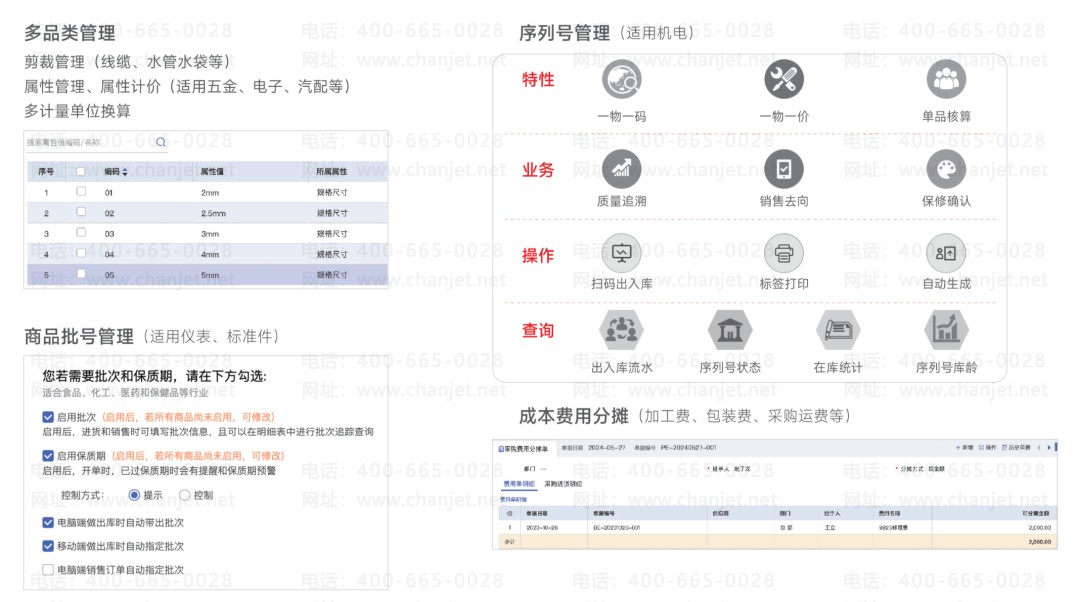Click the 自动生成 icon

pyautogui.click(x=946, y=253)
